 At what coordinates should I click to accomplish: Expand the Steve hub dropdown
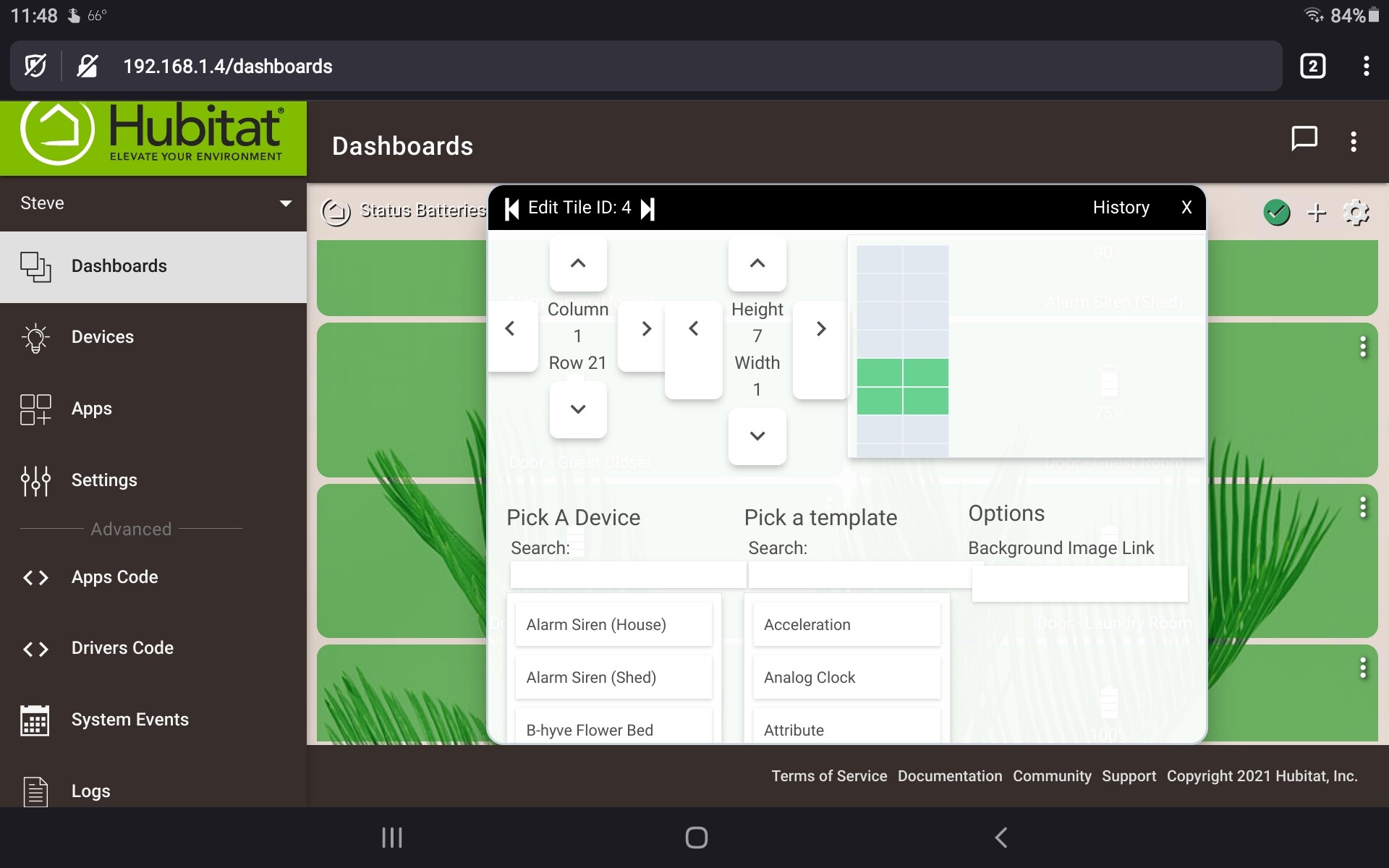point(286,203)
